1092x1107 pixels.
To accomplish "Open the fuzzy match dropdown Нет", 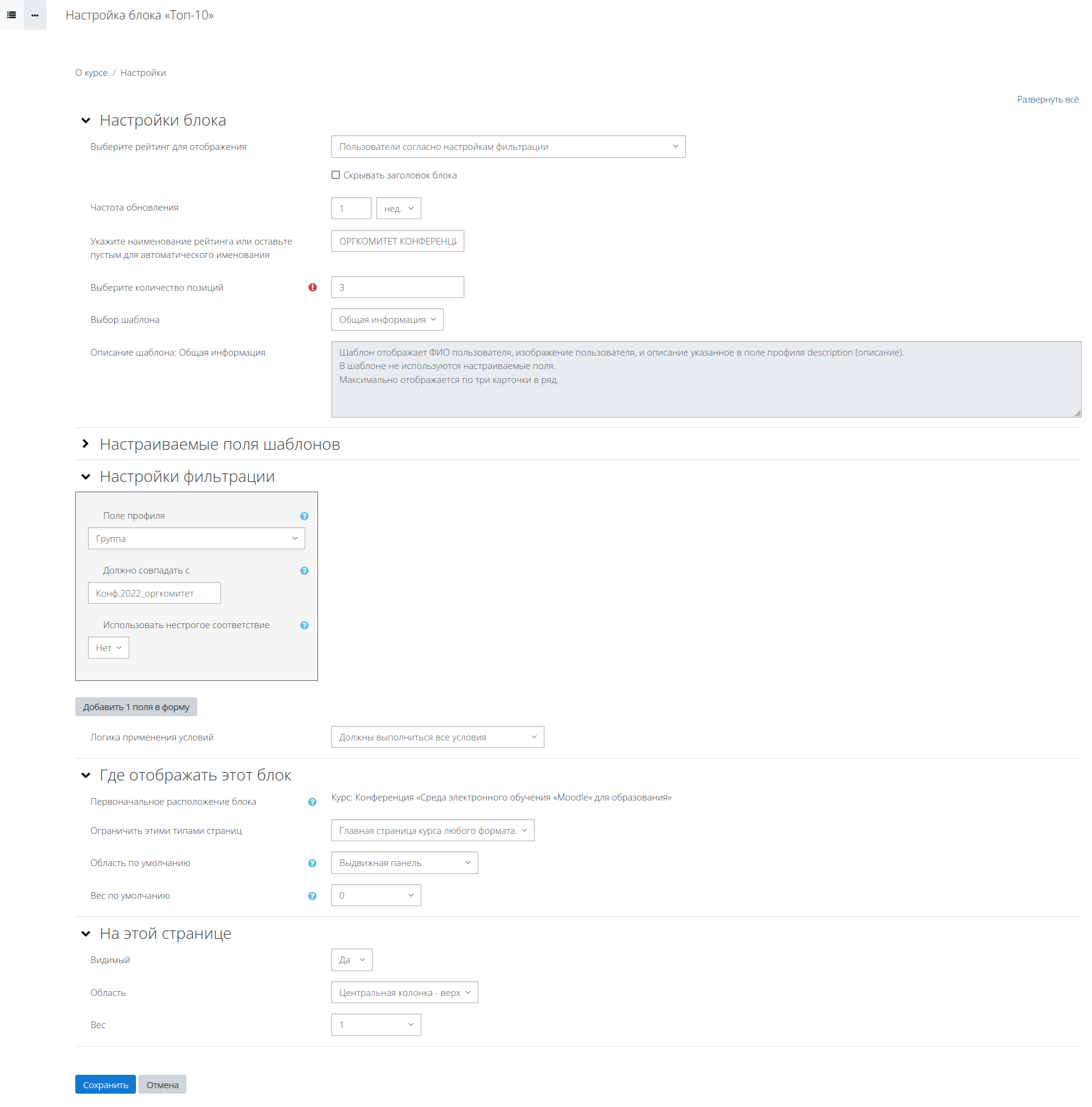I will (x=109, y=648).
